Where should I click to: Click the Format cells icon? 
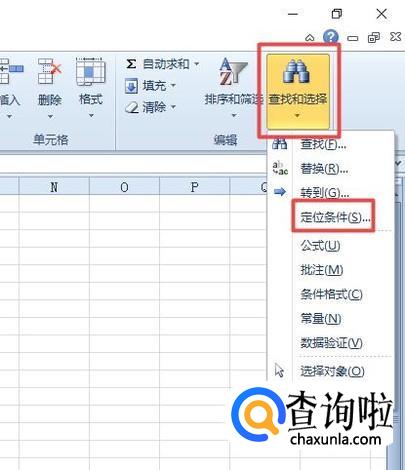90,71
